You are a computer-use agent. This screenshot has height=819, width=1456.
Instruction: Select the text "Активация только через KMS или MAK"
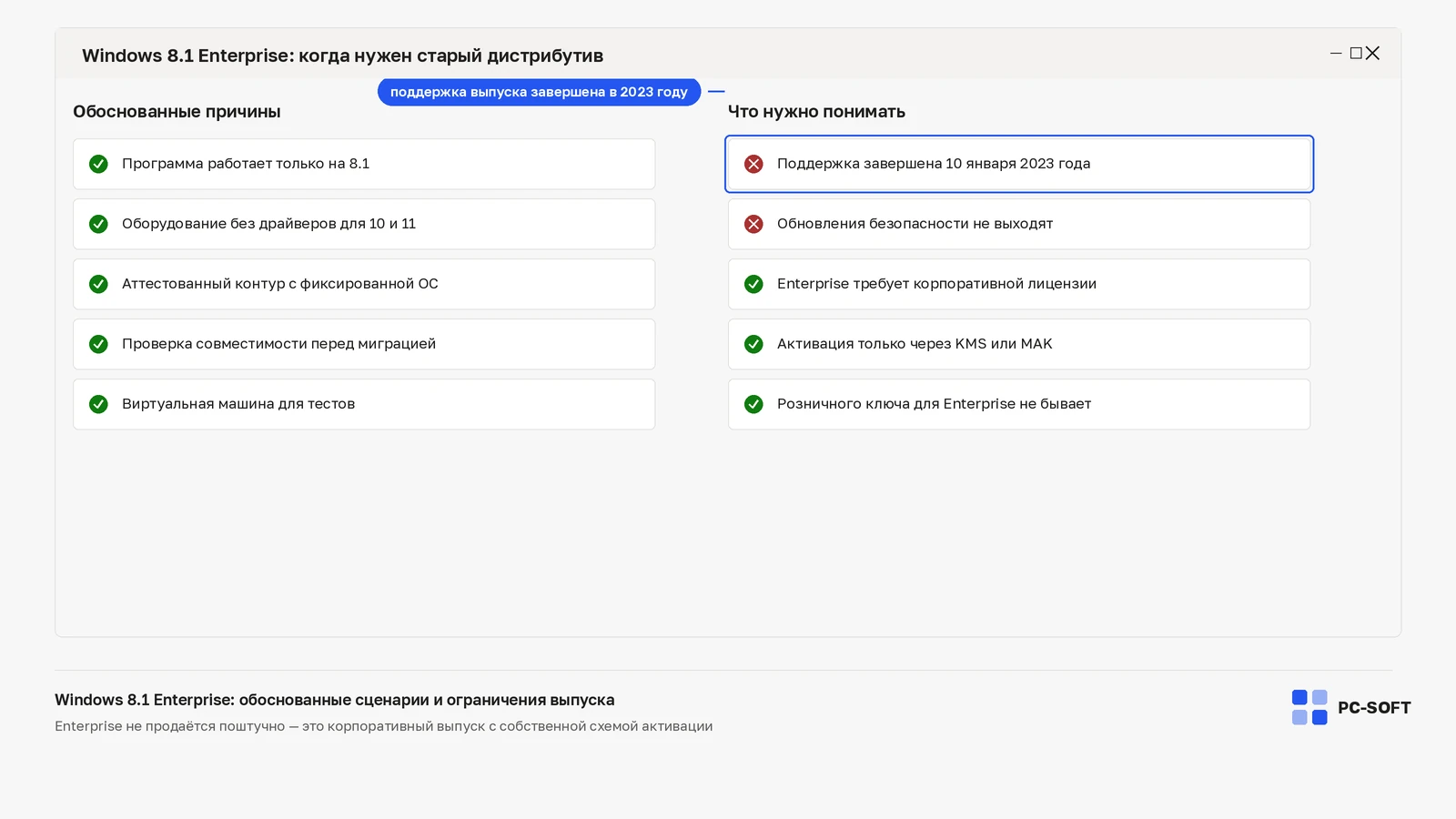tap(915, 344)
